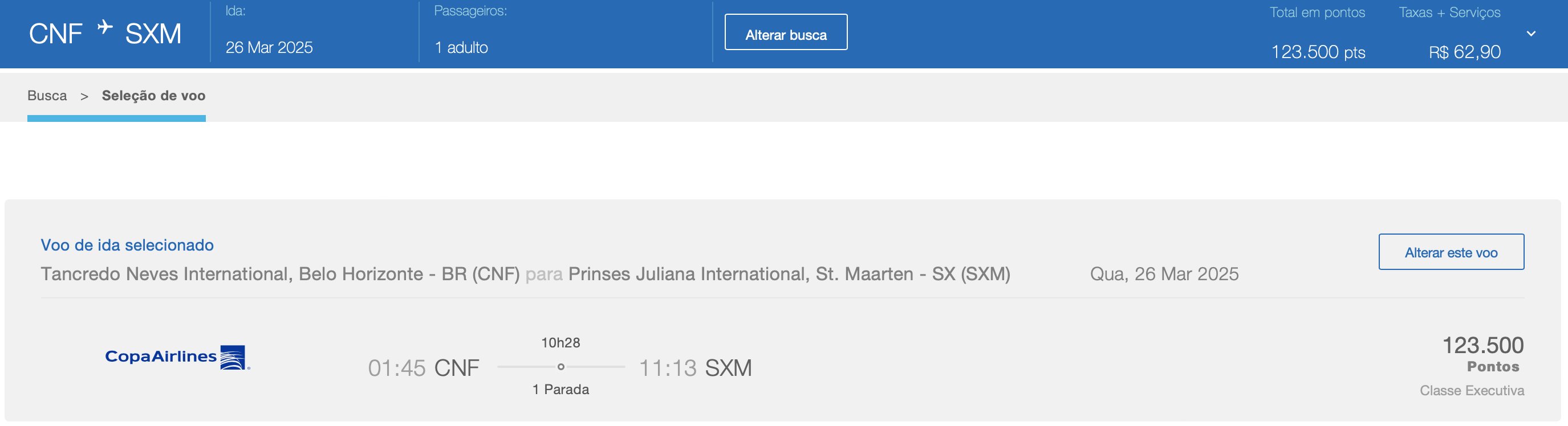Click the 1 adulto passengers field

coord(461,48)
